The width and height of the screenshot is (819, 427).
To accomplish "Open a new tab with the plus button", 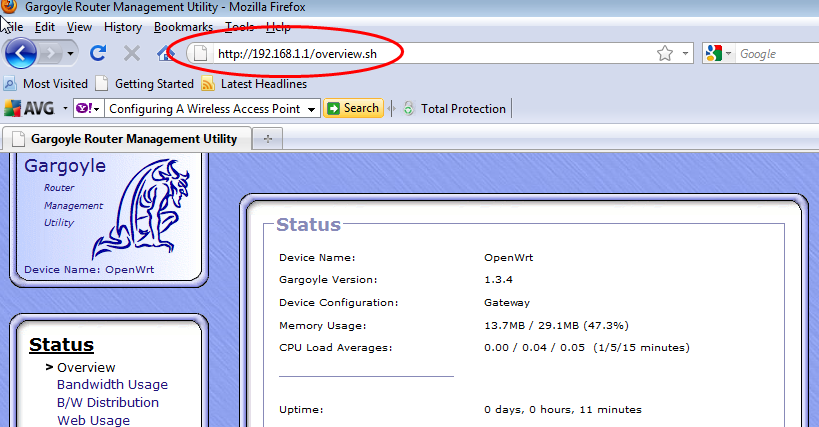I will coord(267,139).
